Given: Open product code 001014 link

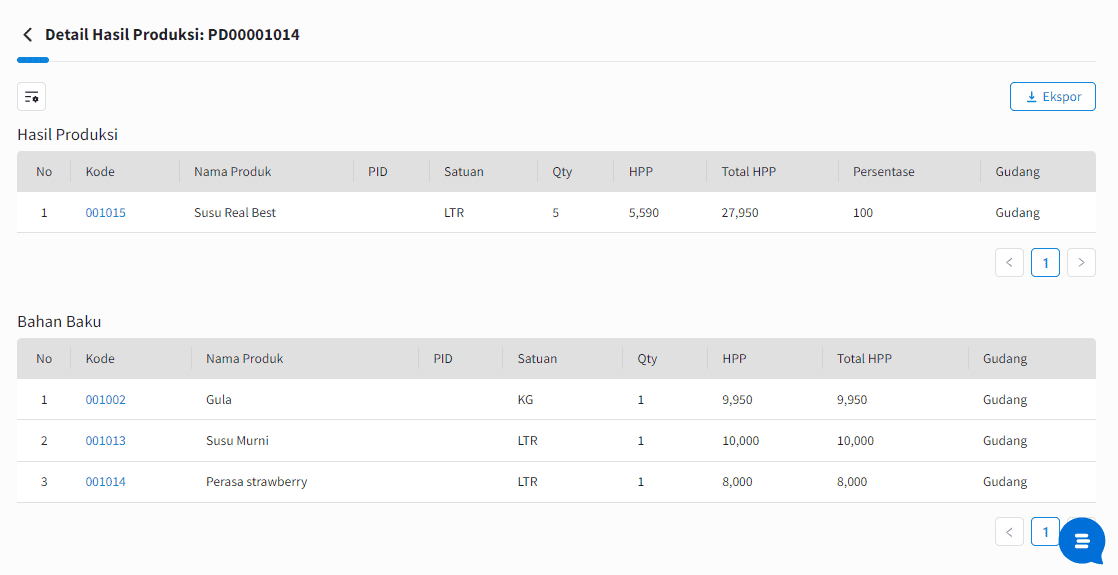Looking at the screenshot, I should 106,482.
